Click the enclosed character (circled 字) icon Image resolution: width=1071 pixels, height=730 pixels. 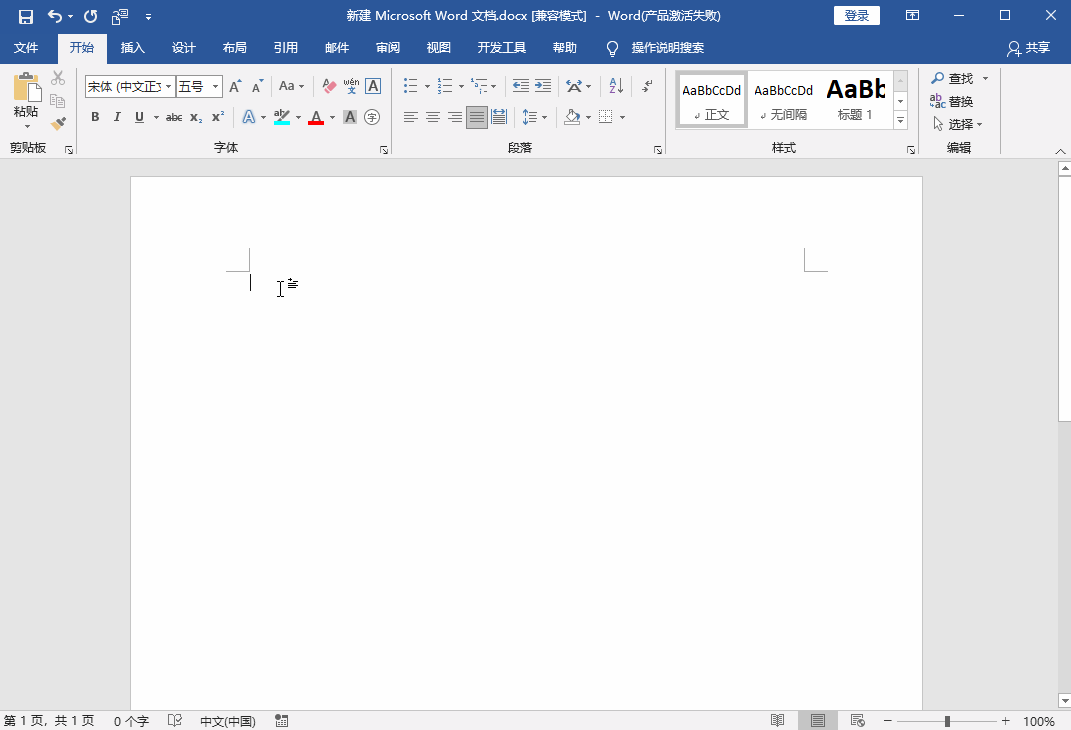[372, 117]
